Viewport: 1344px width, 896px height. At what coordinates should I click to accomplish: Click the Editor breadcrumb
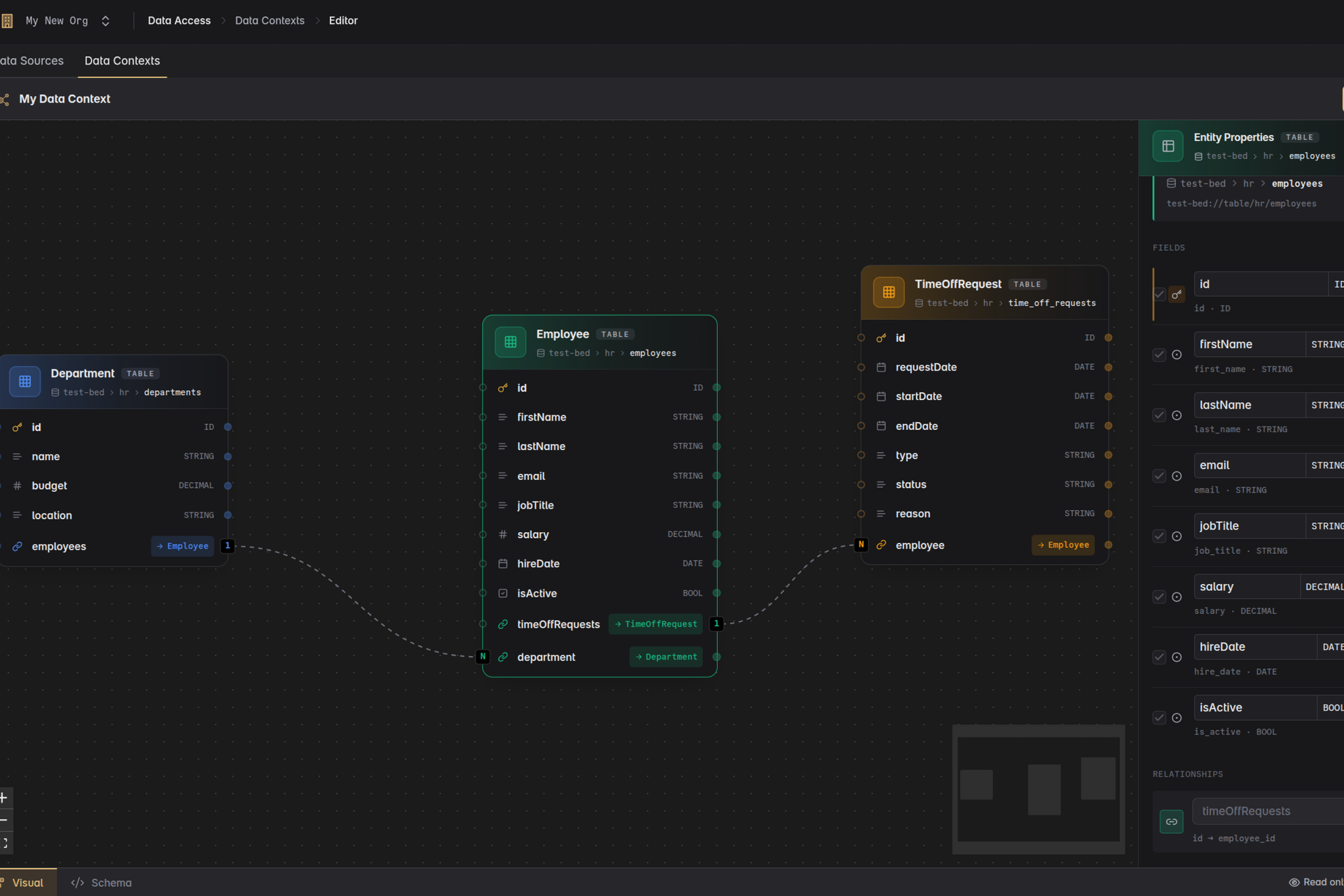[x=343, y=21]
